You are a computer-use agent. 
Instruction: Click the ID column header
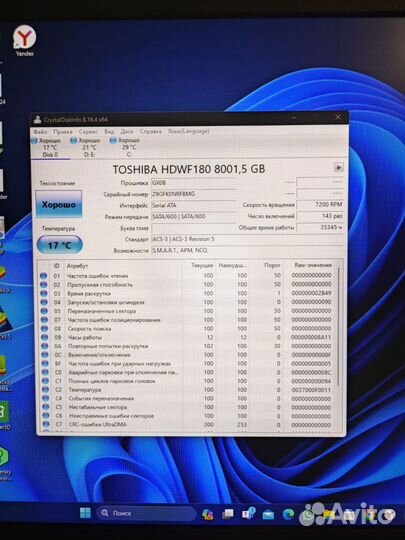(x=57, y=266)
